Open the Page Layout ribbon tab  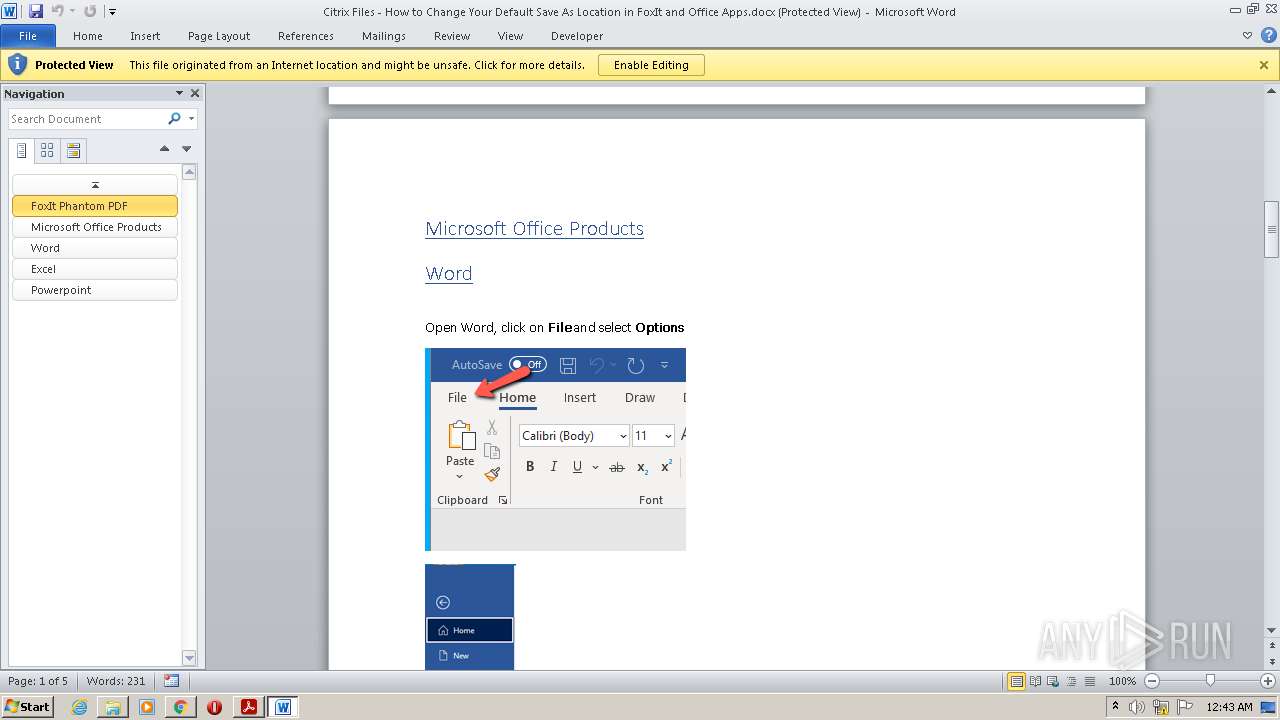point(219,36)
